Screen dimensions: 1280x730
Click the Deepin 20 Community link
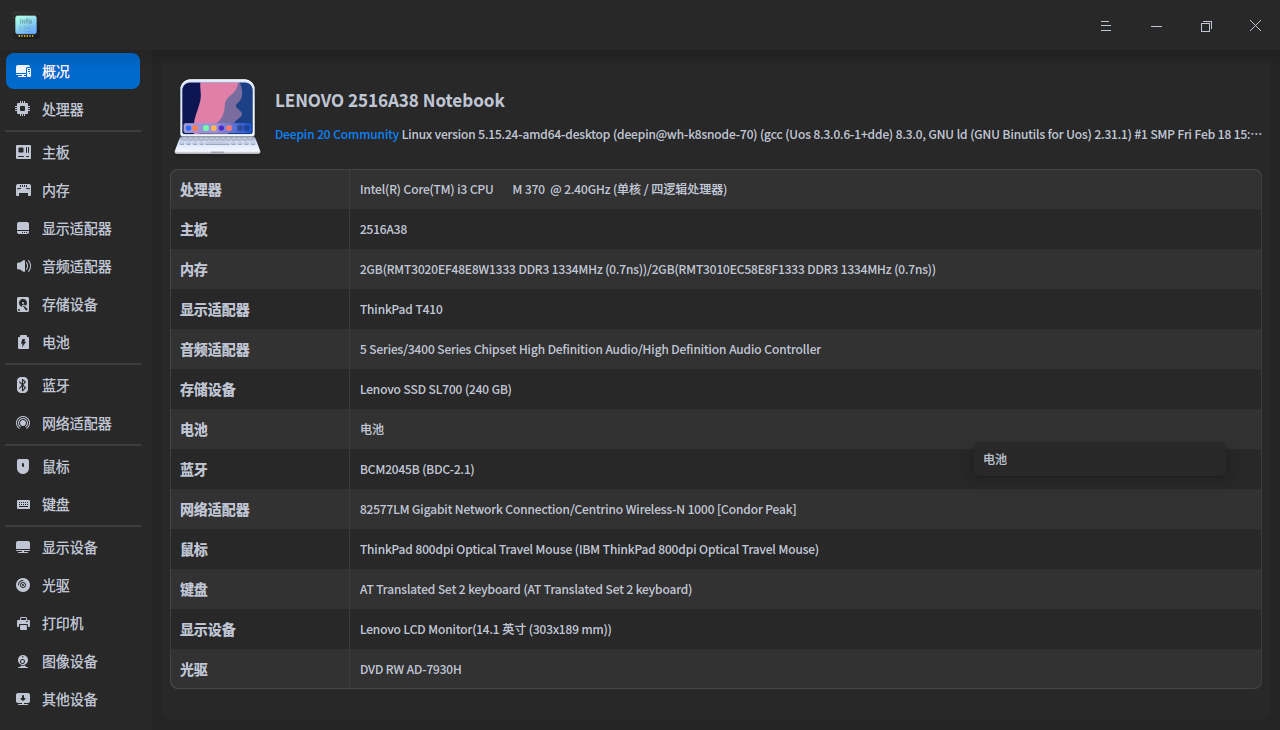[x=336, y=135]
